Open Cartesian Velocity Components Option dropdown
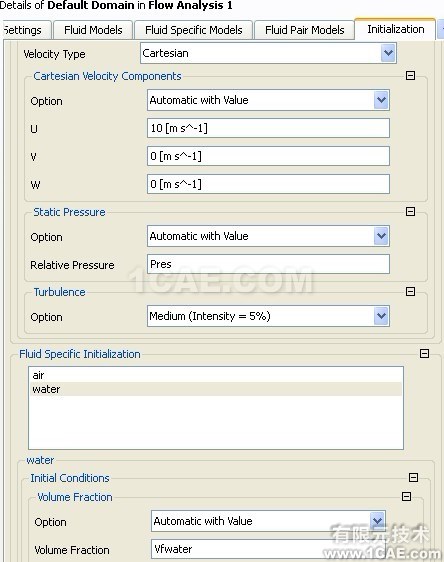The image size is (444, 562). pos(381,100)
